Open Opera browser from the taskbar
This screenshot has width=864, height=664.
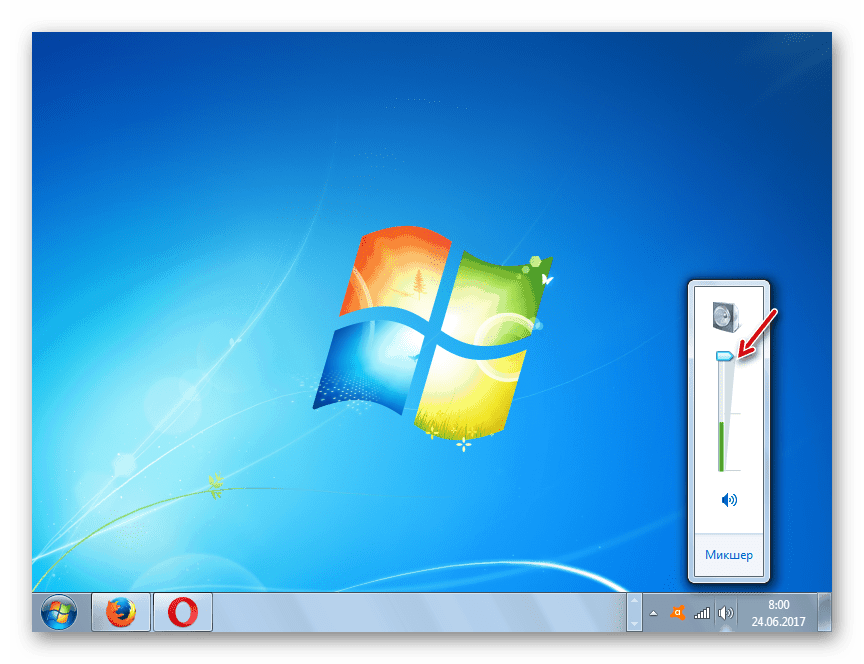pyautogui.click(x=182, y=611)
